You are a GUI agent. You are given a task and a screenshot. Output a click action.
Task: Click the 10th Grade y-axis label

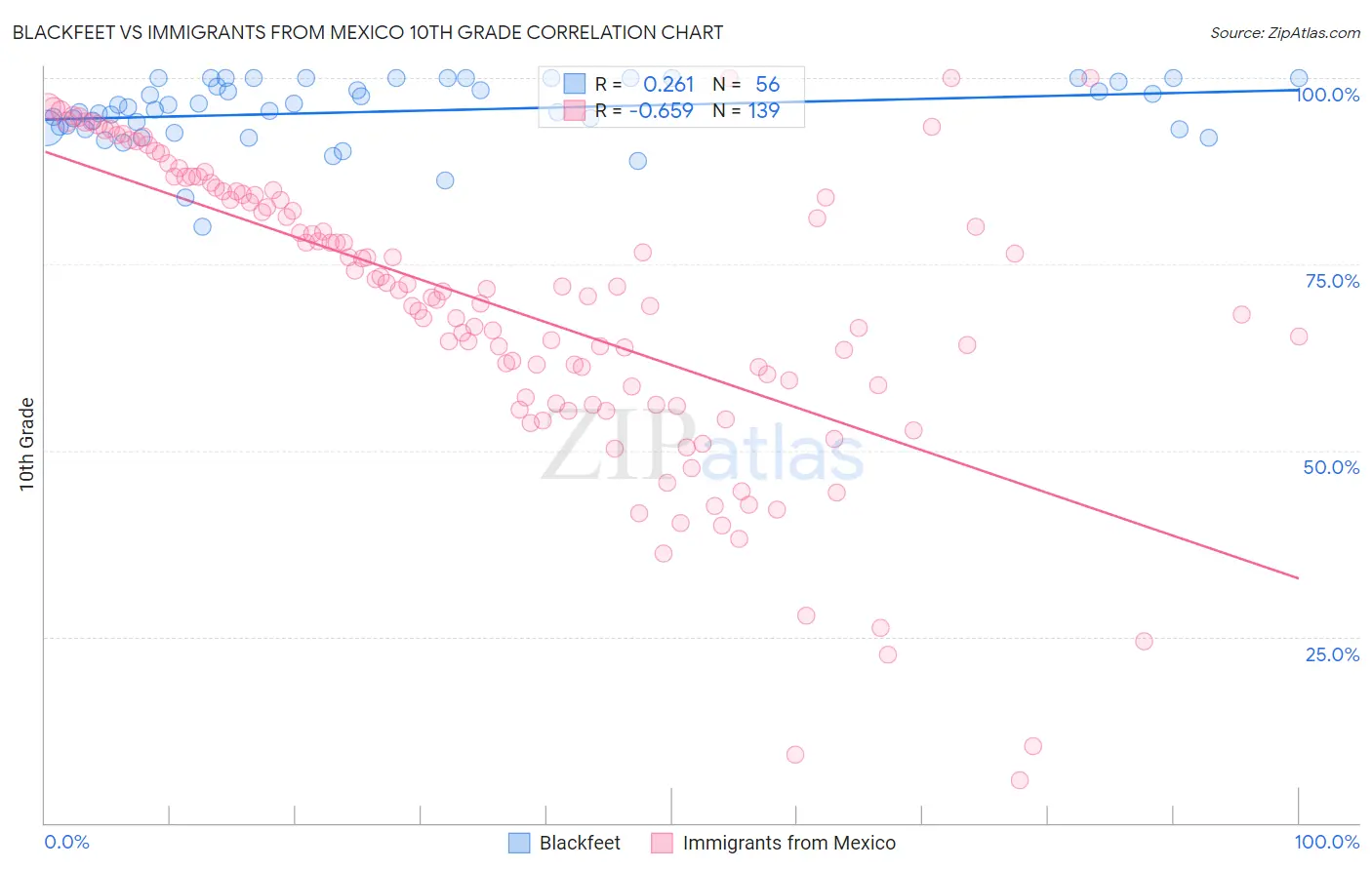tap(26, 445)
